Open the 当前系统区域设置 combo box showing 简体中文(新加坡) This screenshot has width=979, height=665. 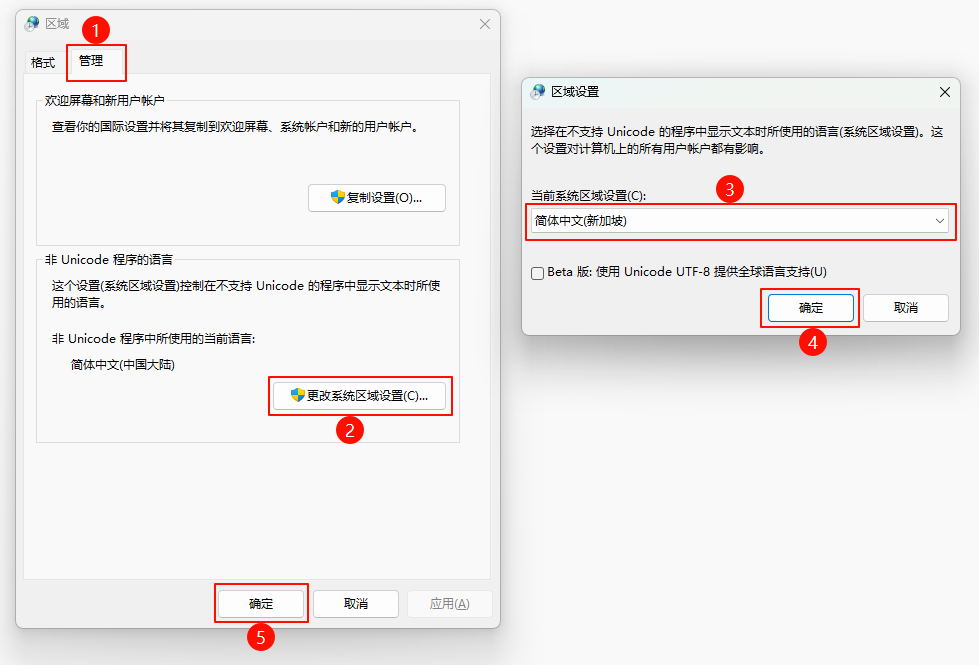click(x=738, y=221)
